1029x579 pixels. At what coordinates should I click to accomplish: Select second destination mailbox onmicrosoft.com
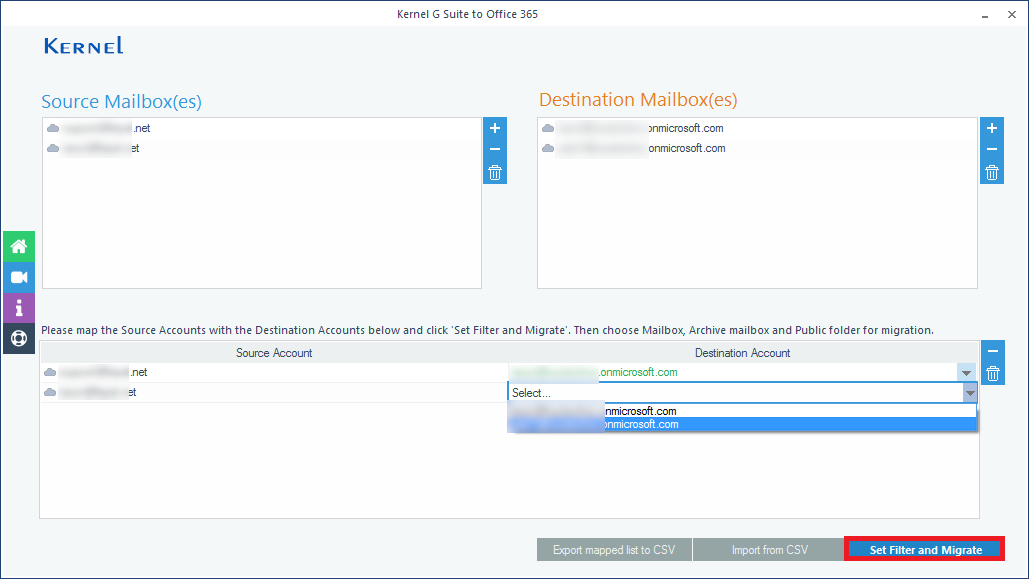[x=757, y=148]
